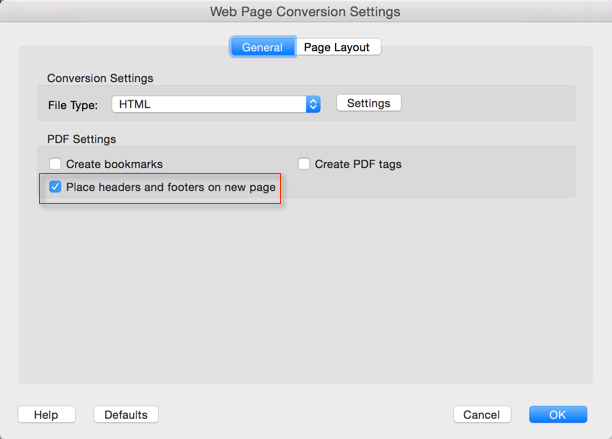Image resolution: width=612 pixels, height=439 pixels.
Task: Confirm settings with the OK button
Action: (x=557, y=415)
